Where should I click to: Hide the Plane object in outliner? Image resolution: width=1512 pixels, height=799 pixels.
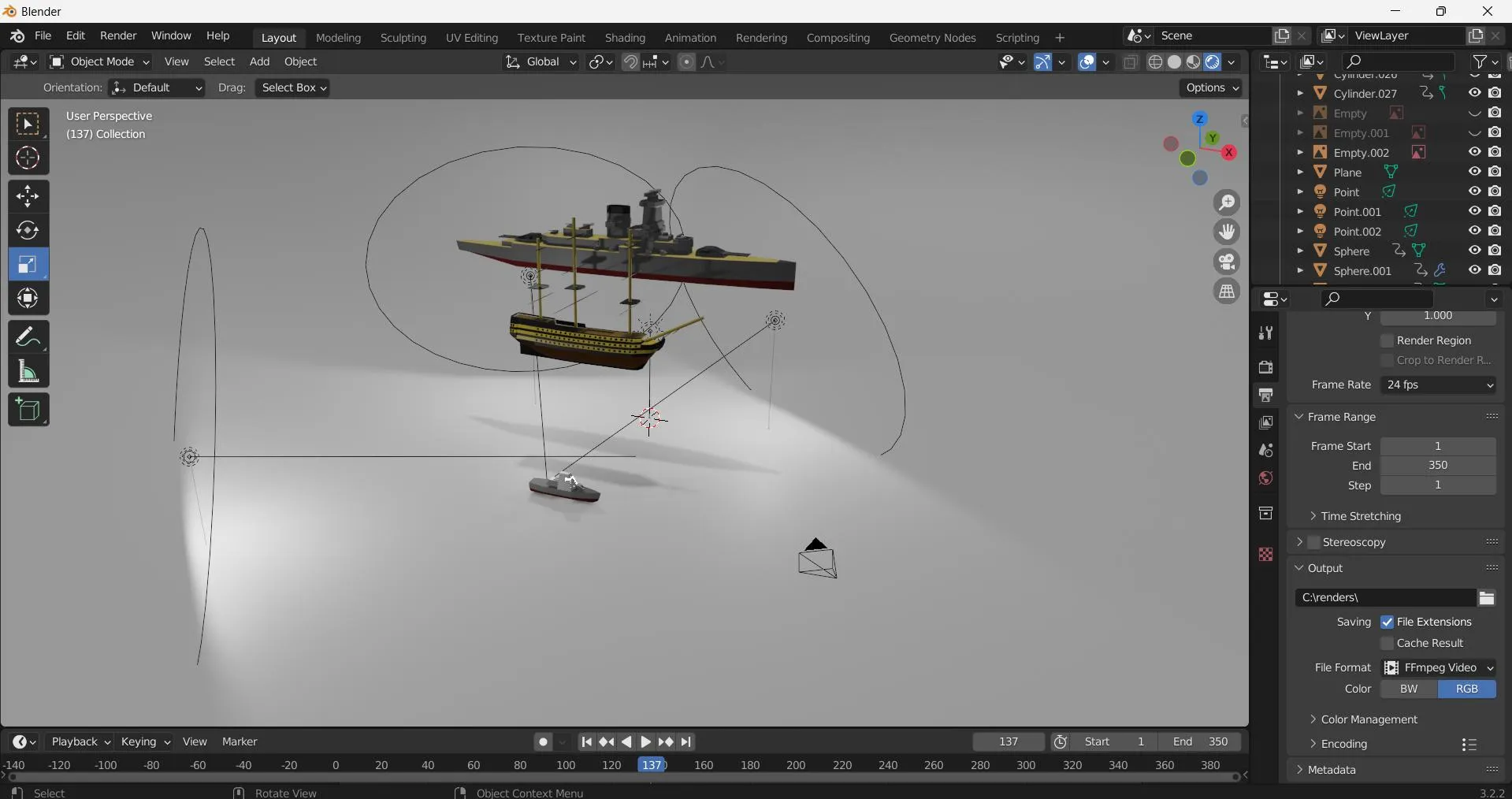coord(1474,172)
